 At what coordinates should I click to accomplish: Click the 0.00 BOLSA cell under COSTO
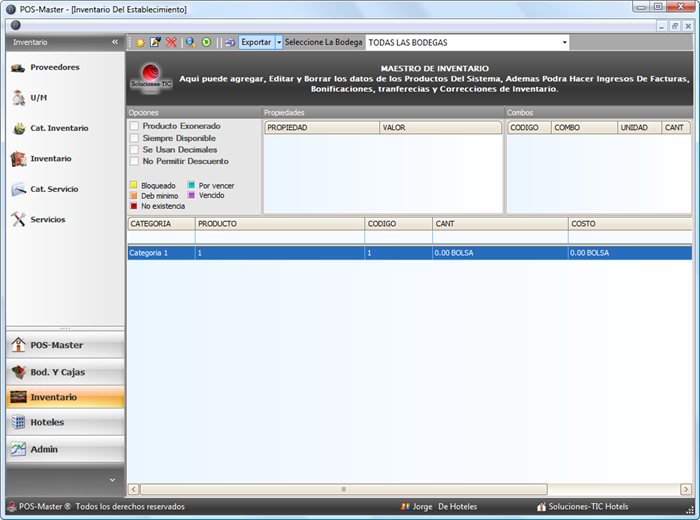tap(630, 253)
